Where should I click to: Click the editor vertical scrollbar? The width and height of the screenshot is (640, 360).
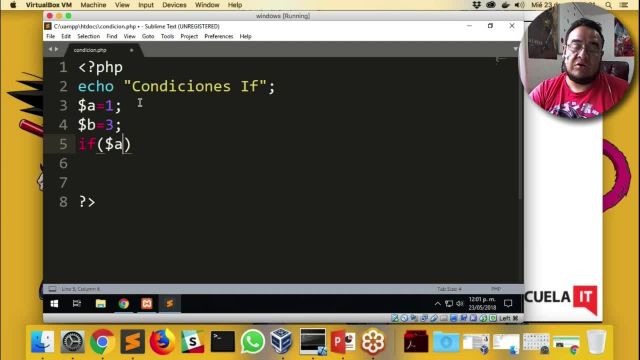coord(520,129)
